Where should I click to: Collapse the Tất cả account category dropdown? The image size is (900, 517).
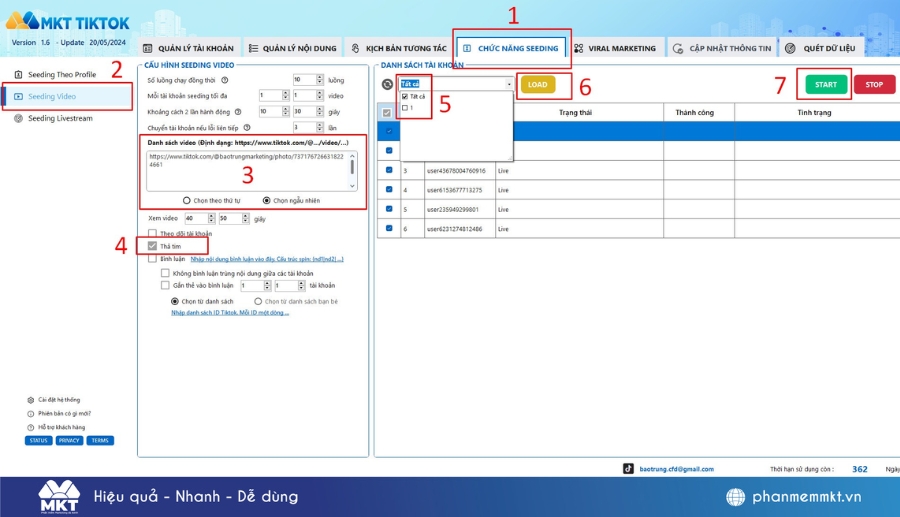click(x=509, y=84)
